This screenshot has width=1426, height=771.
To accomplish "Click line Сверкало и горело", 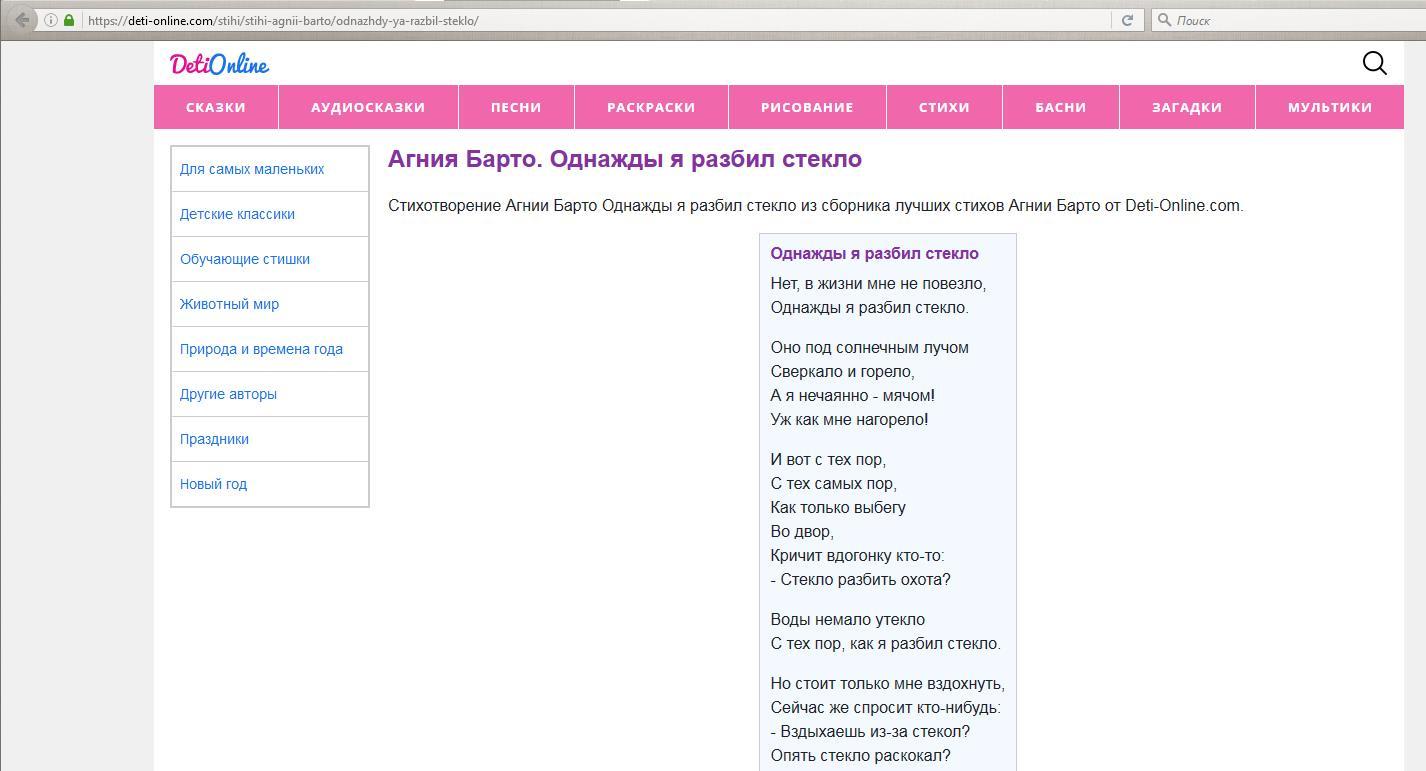I will point(843,372).
